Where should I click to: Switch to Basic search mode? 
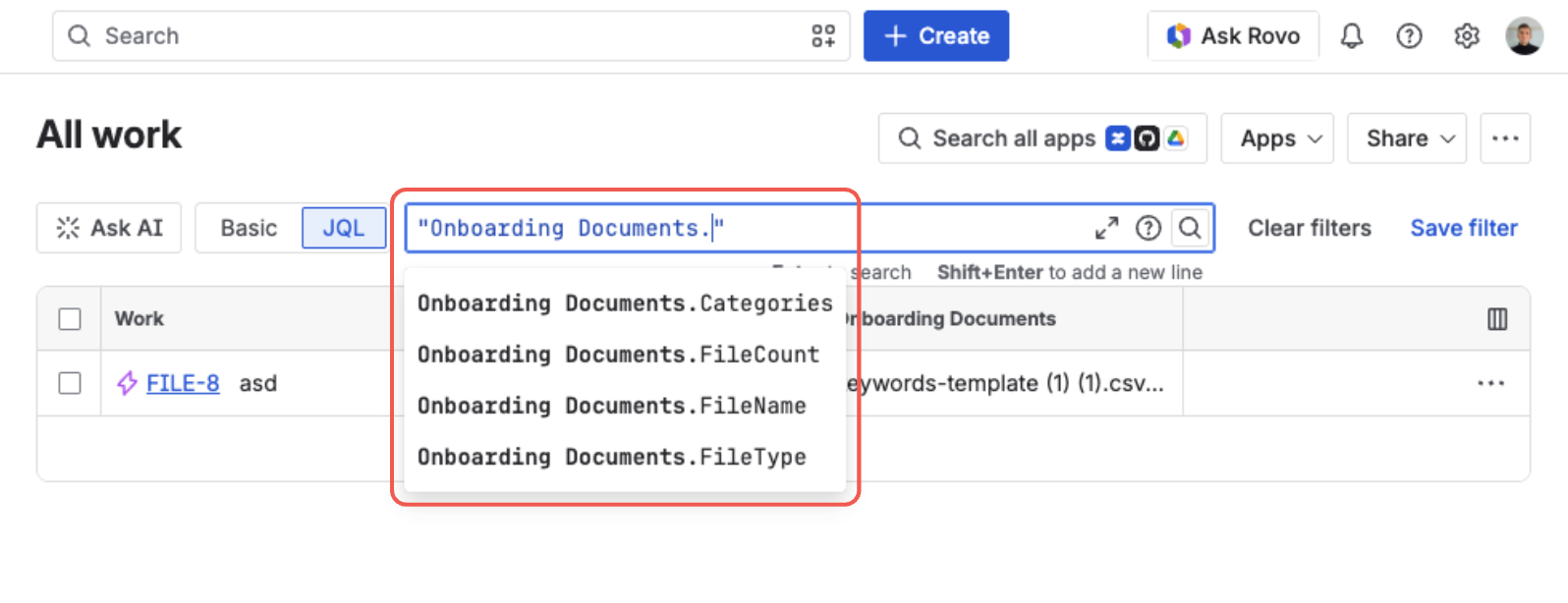click(249, 228)
